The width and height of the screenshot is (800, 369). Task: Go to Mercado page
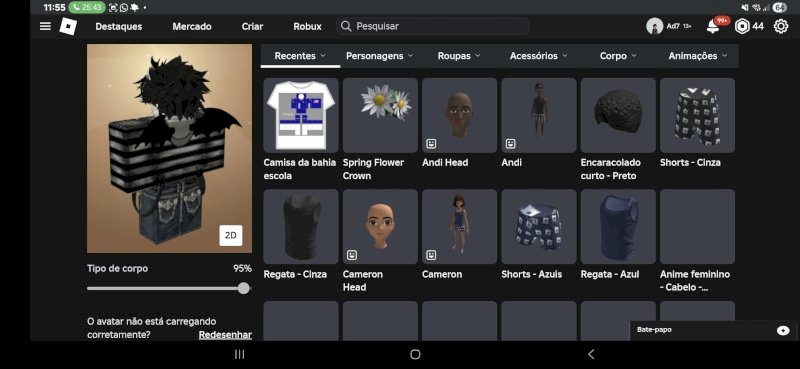point(192,27)
